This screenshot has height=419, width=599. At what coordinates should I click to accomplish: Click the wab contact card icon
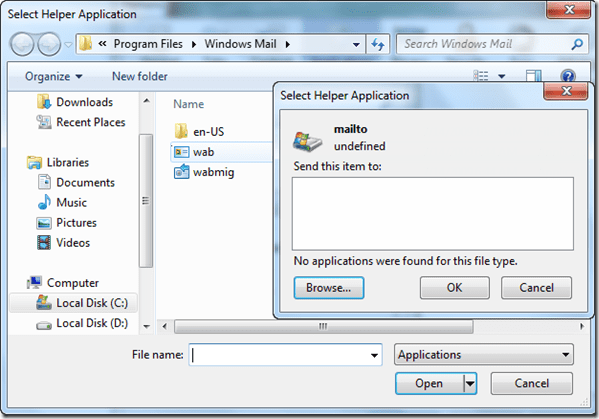click(x=181, y=152)
